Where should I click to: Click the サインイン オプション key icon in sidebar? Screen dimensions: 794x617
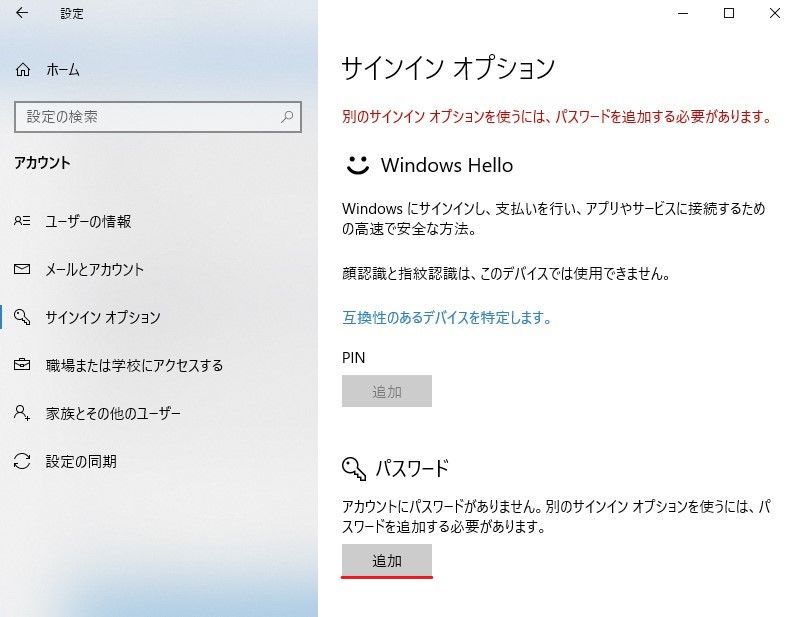point(22,317)
